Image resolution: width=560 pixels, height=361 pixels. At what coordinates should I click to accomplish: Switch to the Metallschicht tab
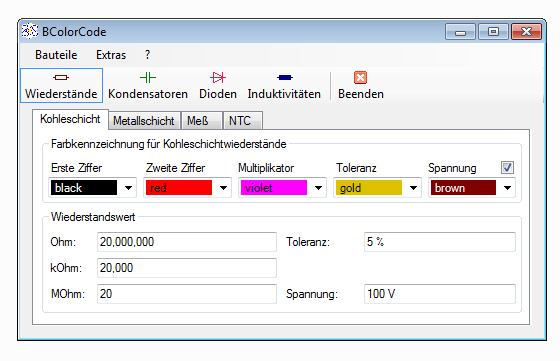tap(144, 121)
